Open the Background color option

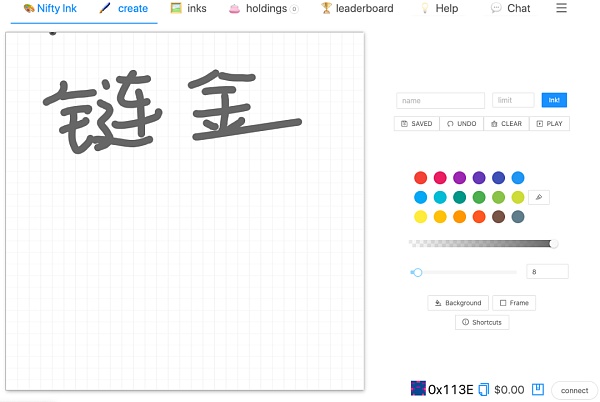(x=457, y=302)
